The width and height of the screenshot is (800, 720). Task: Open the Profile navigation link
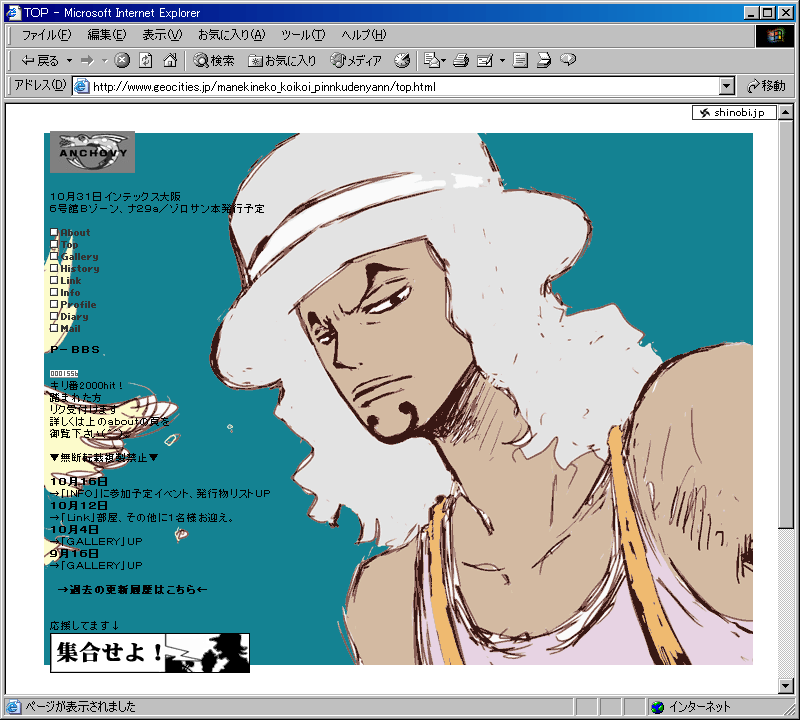[78, 305]
